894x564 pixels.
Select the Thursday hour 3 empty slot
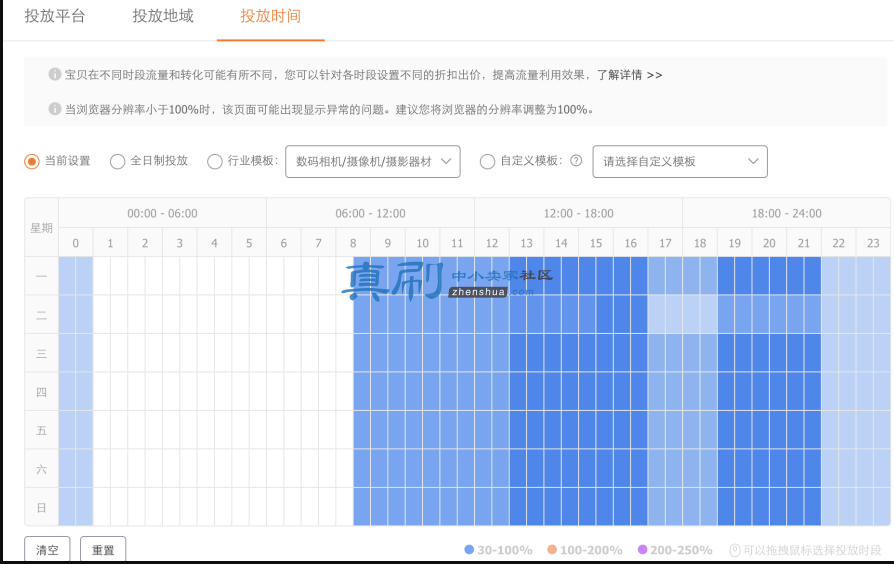(x=180, y=392)
